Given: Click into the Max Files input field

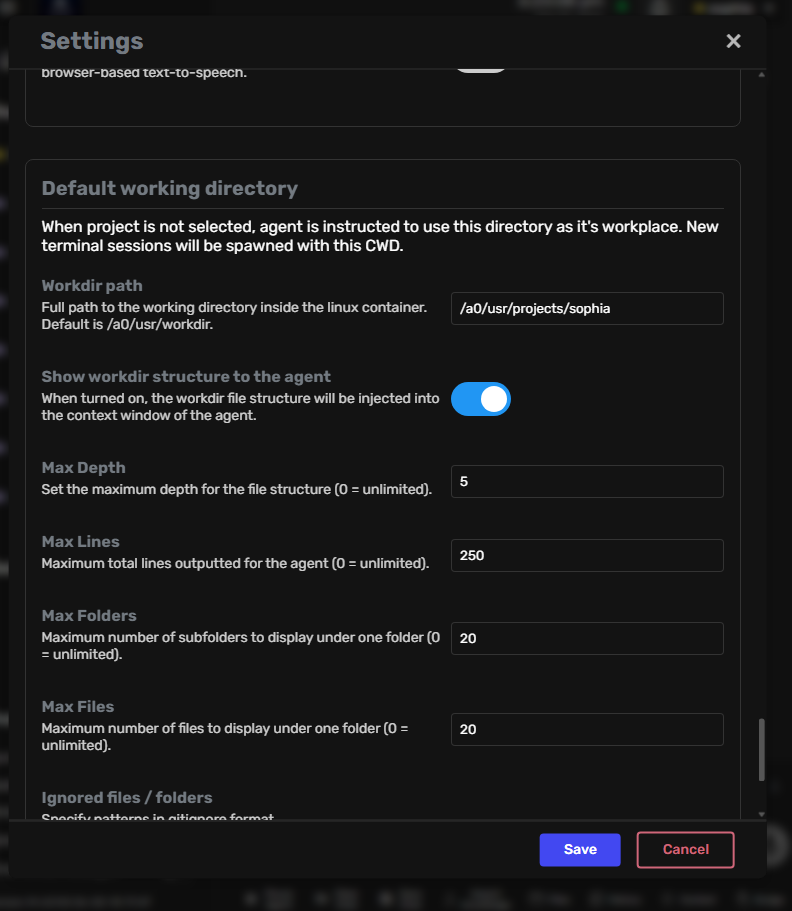Looking at the screenshot, I should pos(587,729).
